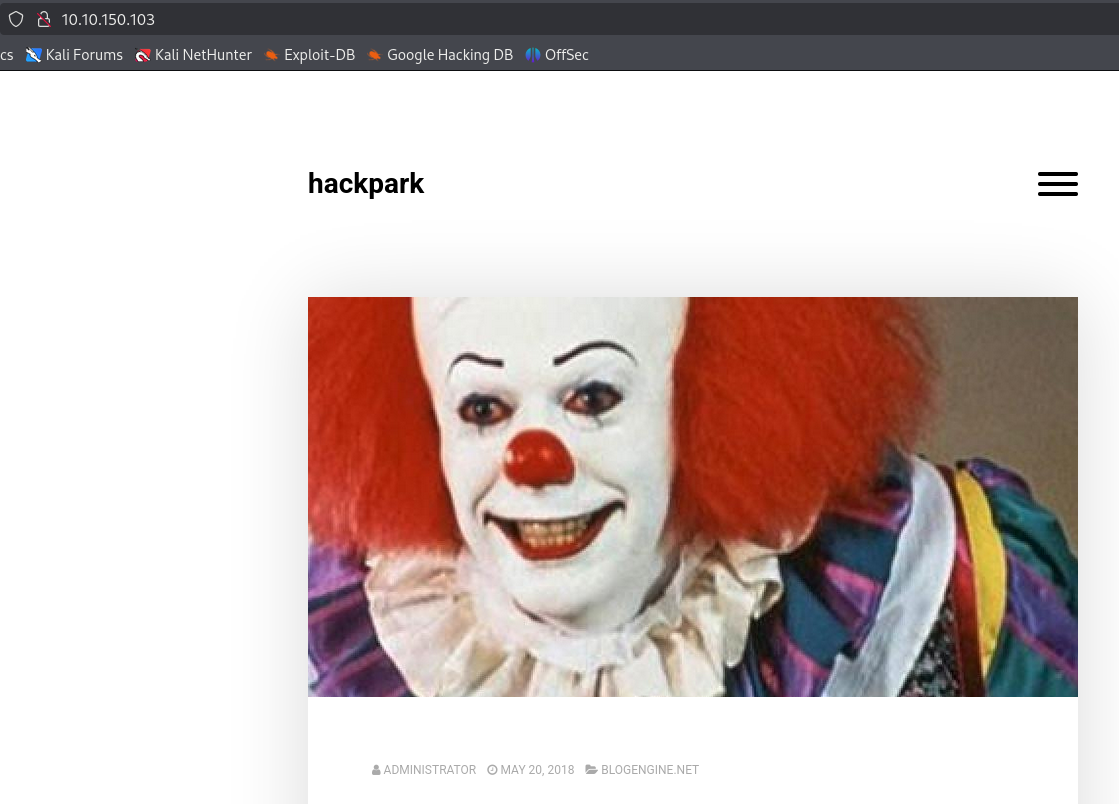Open the Exploit-DB bookmark label
Screen dimensions: 1119x804
319,55
